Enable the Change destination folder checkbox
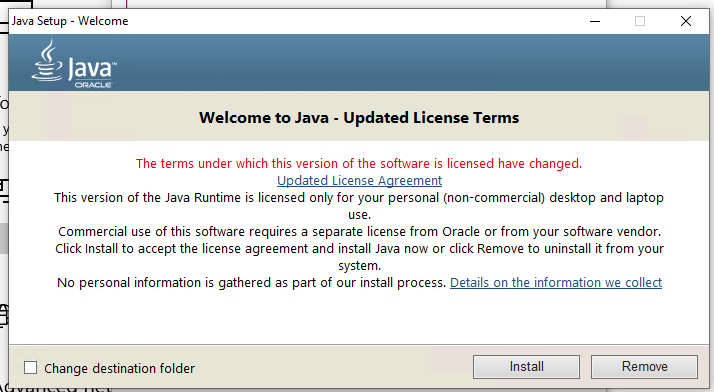The height and width of the screenshot is (392, 714). pos(31,367)
